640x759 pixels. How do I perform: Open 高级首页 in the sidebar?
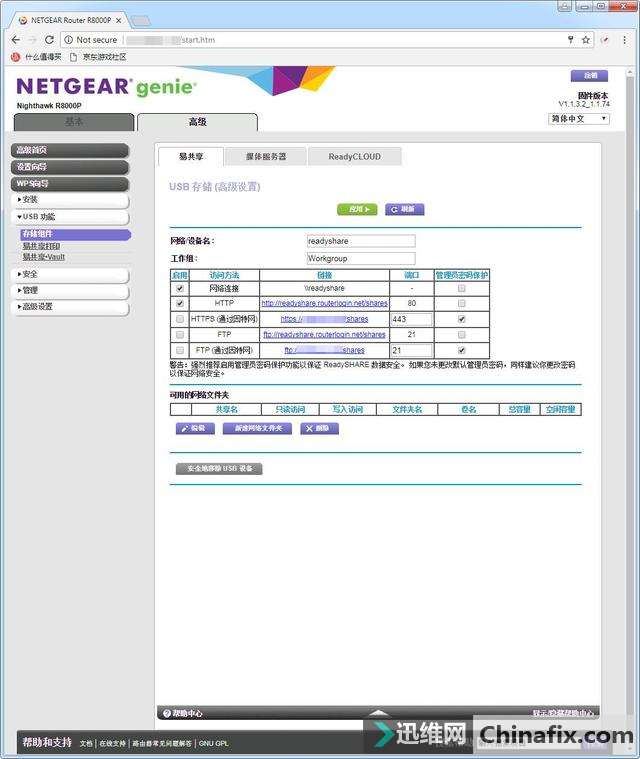(x=70, y=150)
